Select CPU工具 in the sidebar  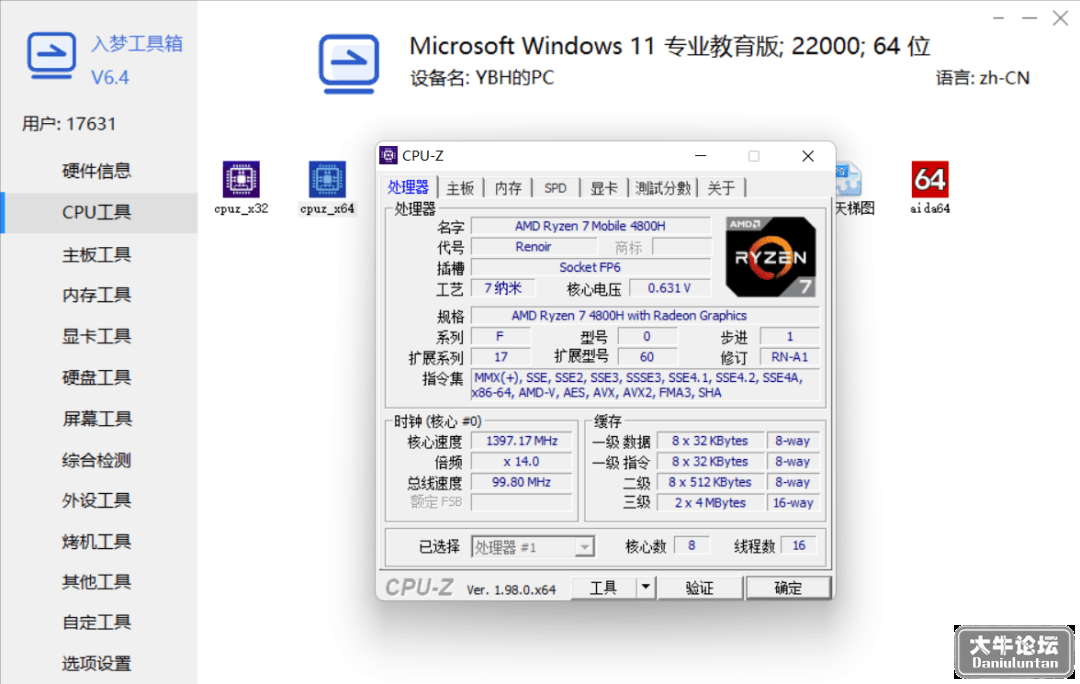[x=96, y=212]
